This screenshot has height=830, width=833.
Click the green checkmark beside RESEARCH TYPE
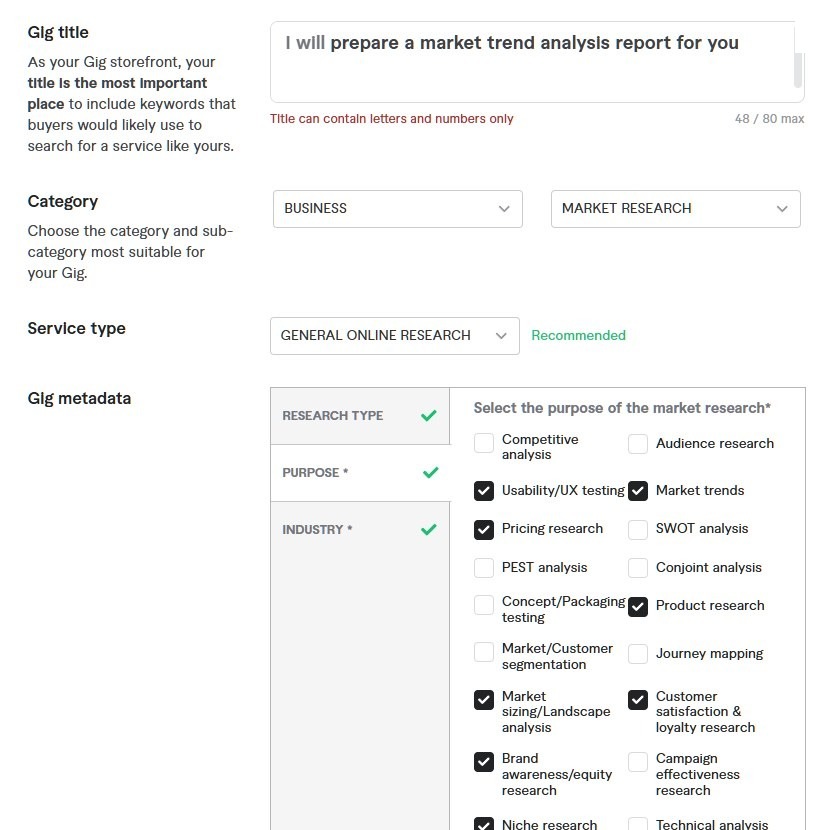tap(428, 416)
